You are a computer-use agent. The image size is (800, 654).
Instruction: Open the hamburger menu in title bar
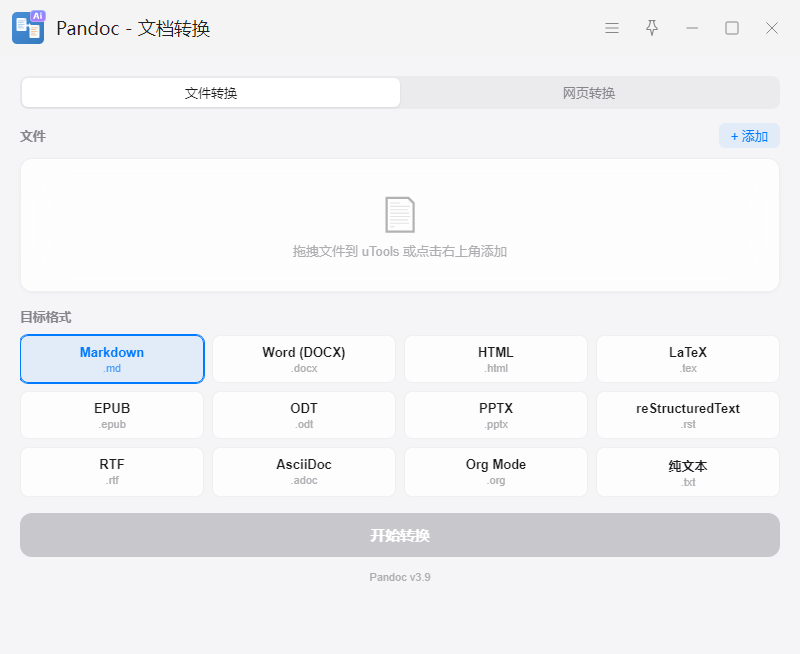[x=612, y=28]
